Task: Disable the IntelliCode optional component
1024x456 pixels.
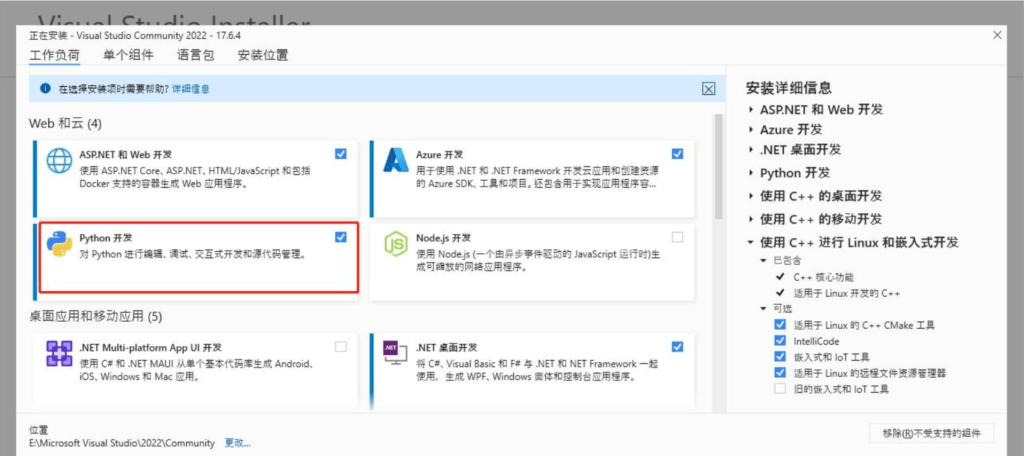Action: [780, 341]
